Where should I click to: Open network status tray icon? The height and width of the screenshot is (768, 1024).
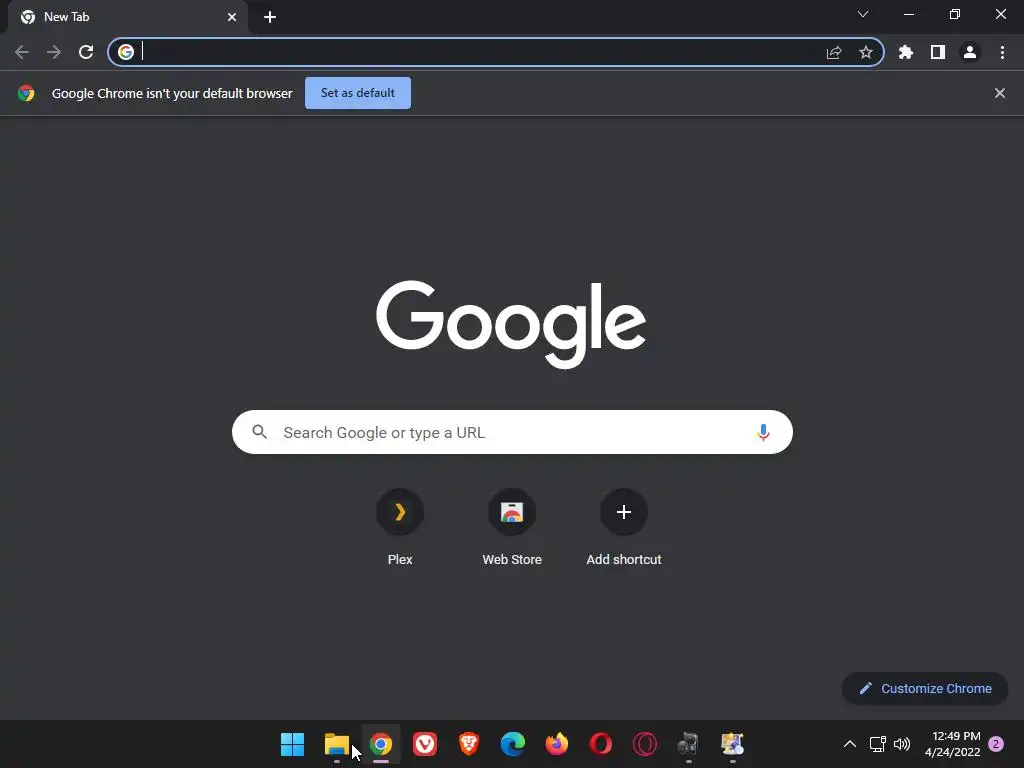tap(877, 744)
